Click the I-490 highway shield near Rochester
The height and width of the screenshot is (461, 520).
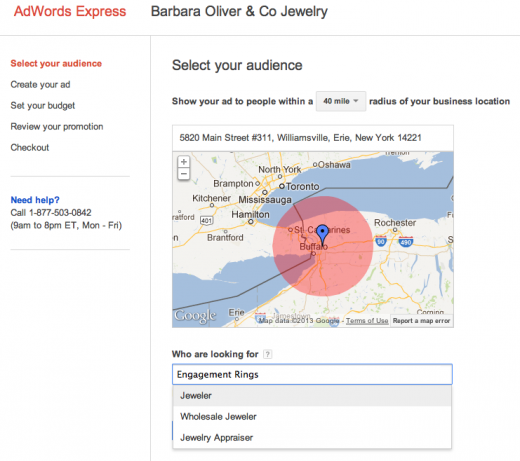pyautogui.click(x=406, y=241)
